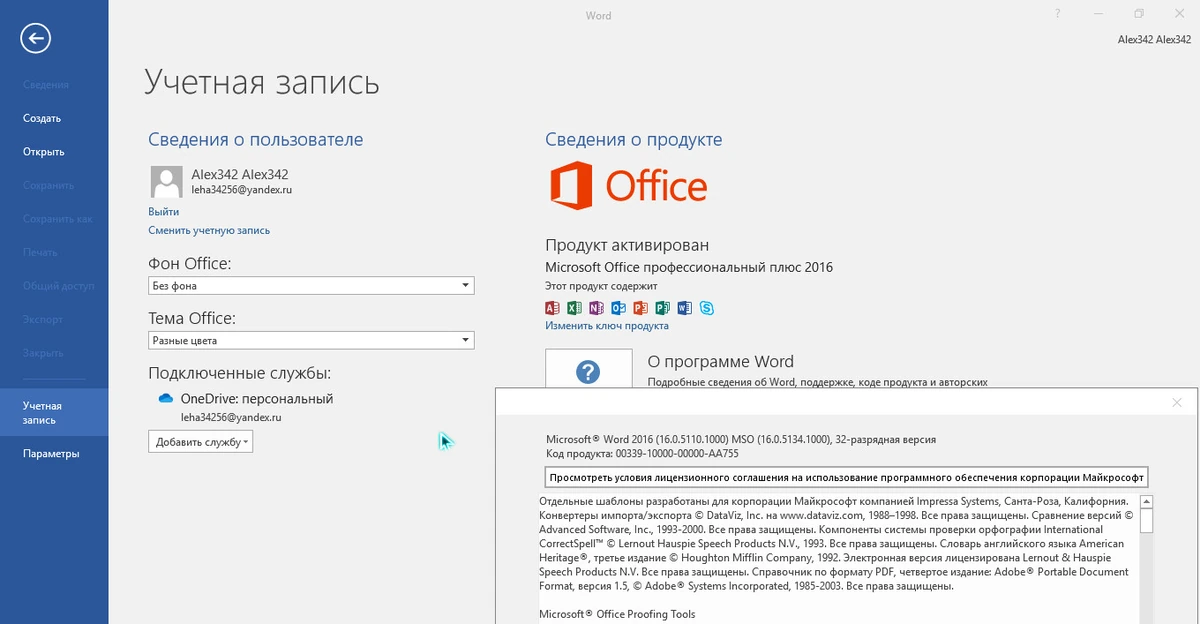Click the Alex342 Alex342 name at top right

point(1154,39)
